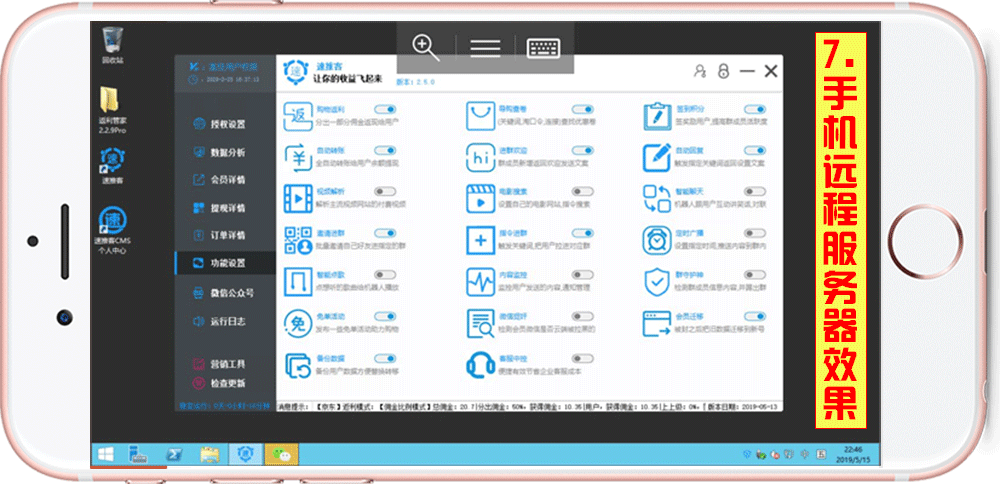Click the 微信巡逻 document search icon

pyautogui.click(x=481, y=323)
